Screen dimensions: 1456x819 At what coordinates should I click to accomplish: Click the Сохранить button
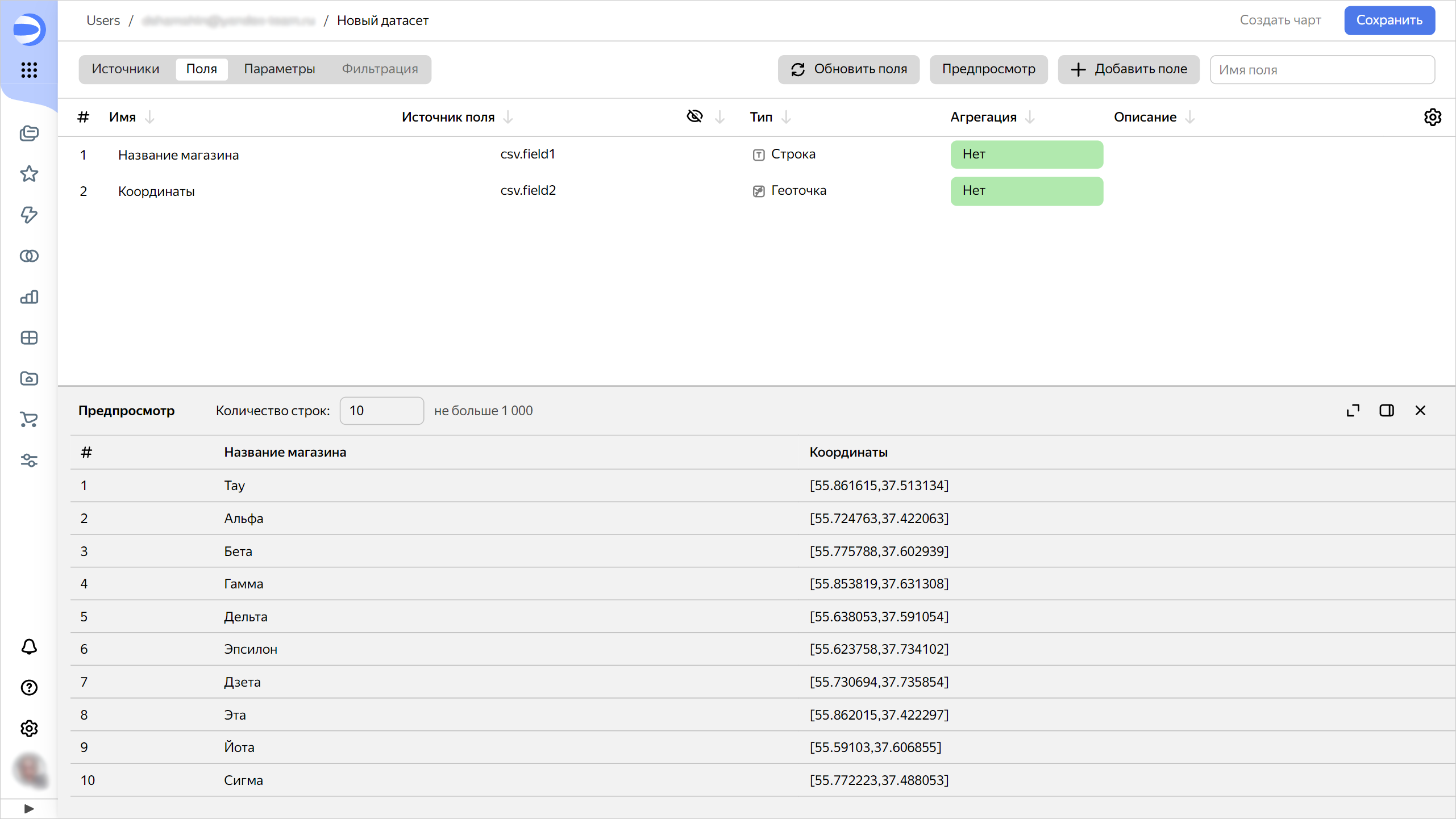coord(1389,20)
